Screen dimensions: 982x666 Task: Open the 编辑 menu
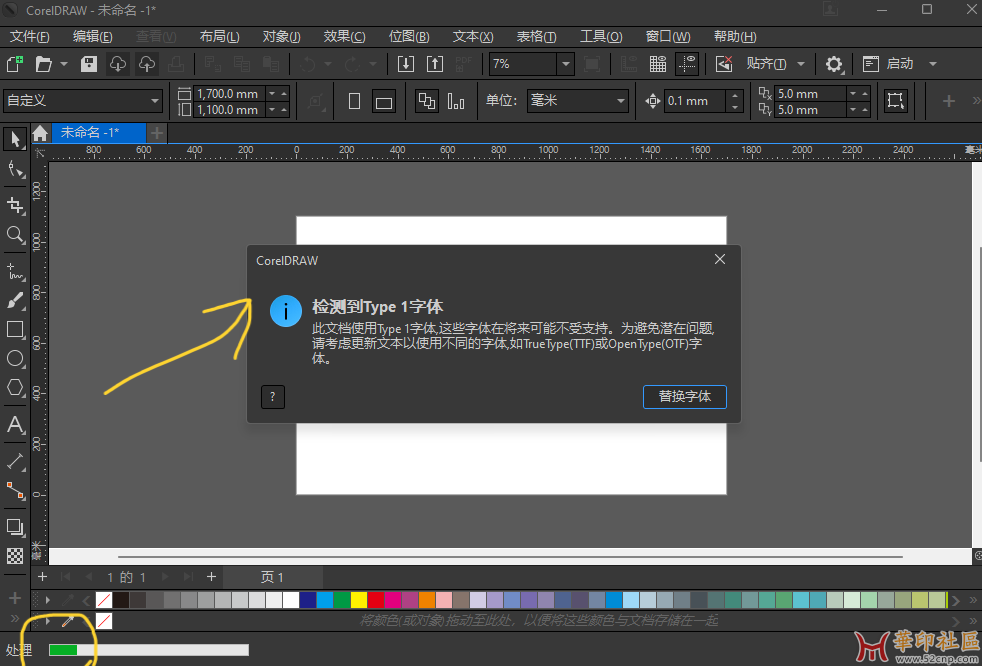(x=93, y=36)
